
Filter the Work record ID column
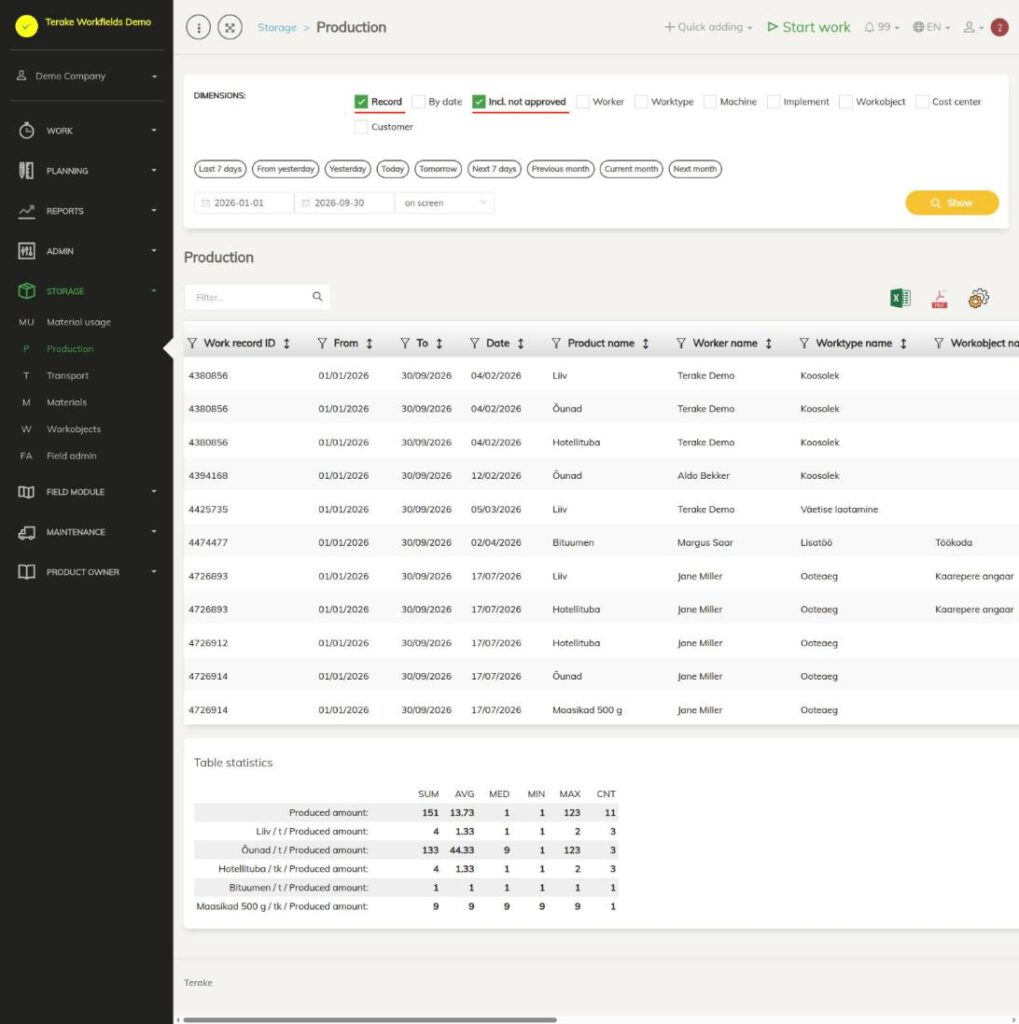(x=193, y=344)
